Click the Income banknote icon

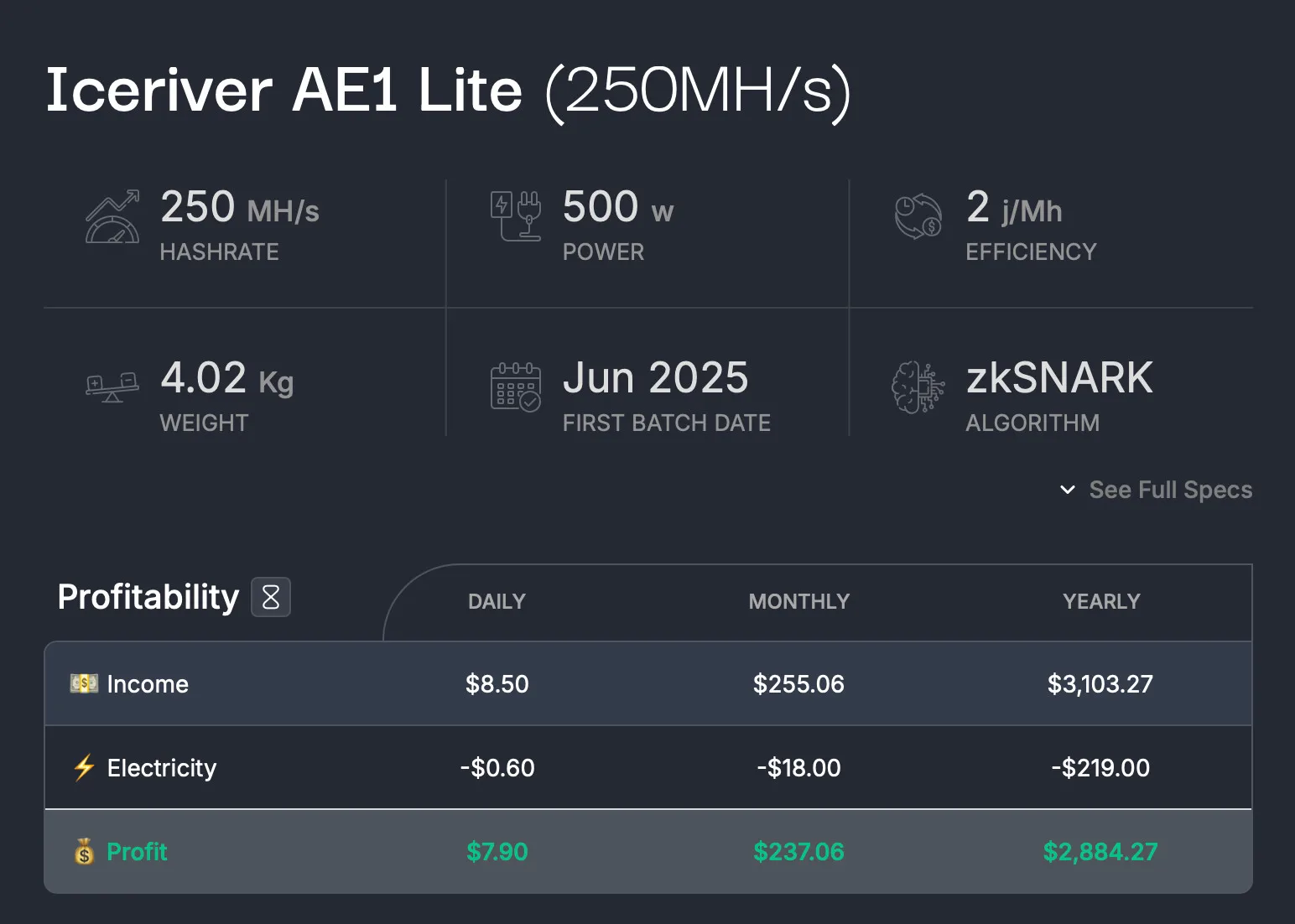coord(84,683)
